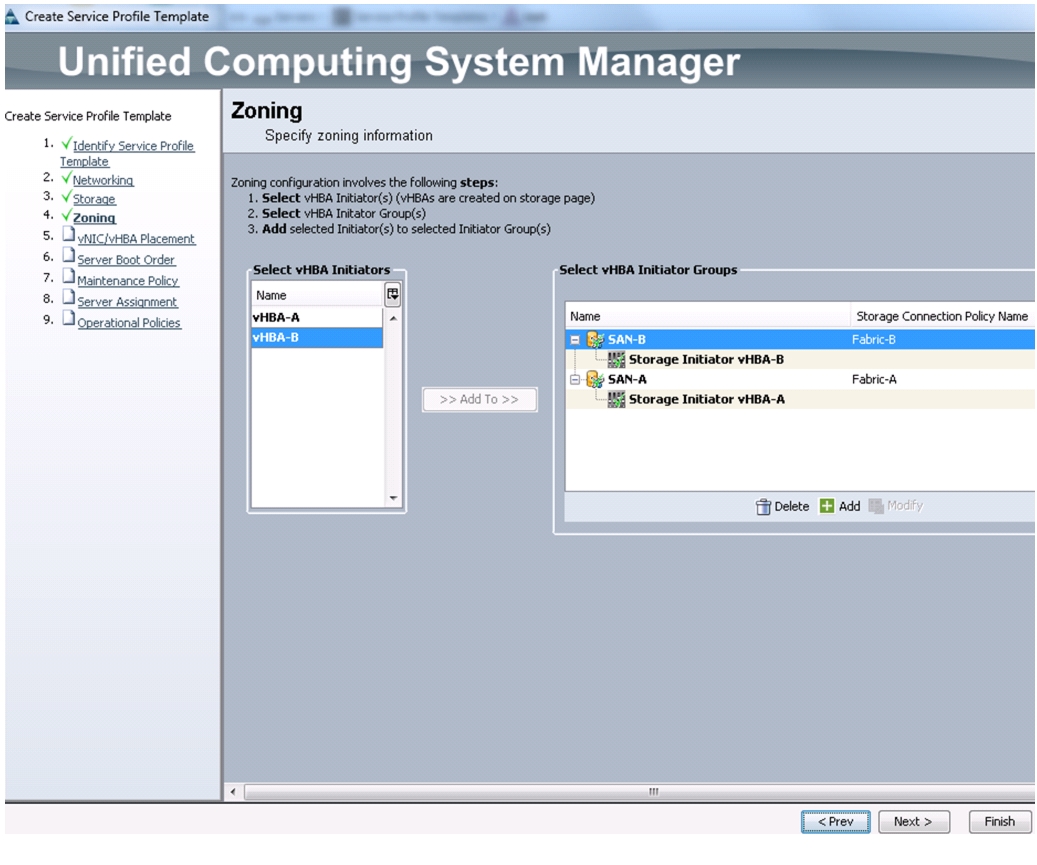Open the Maintenance Policy step
The width and height of the screenshot is (1037, 865).
(128, 281)
